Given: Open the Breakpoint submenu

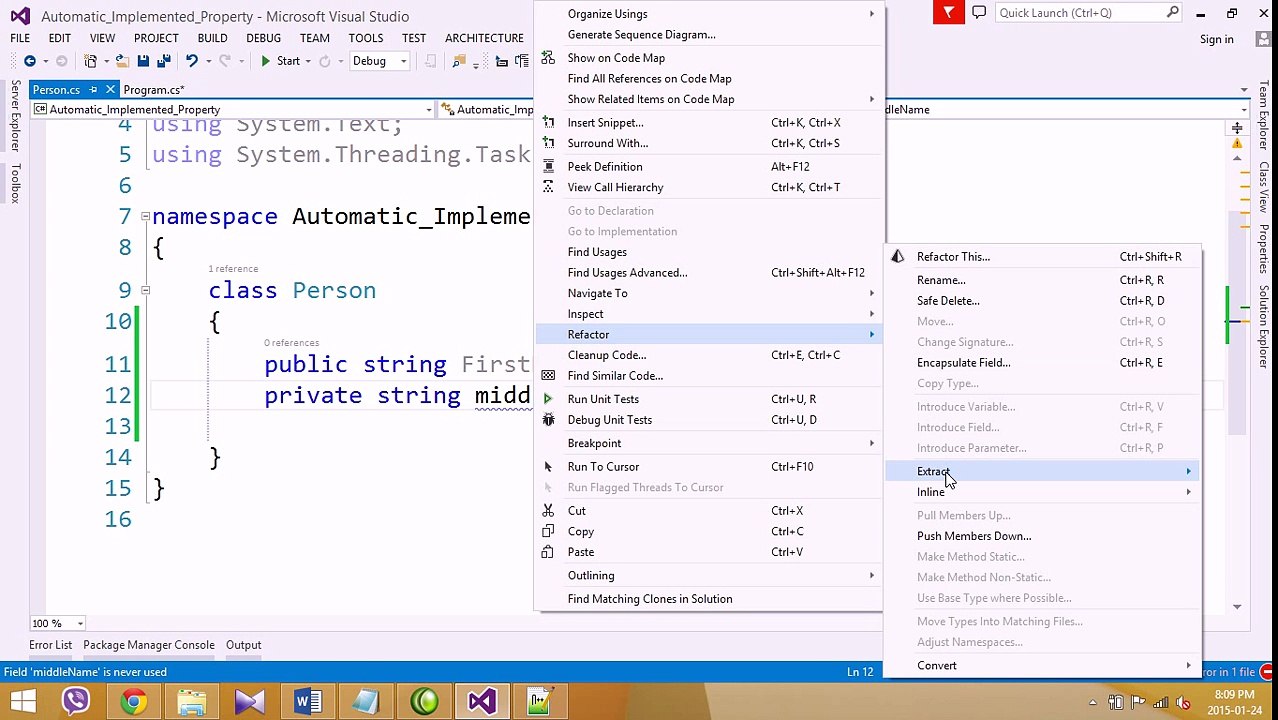Looking at the screenshot, I should click(710, 443).
